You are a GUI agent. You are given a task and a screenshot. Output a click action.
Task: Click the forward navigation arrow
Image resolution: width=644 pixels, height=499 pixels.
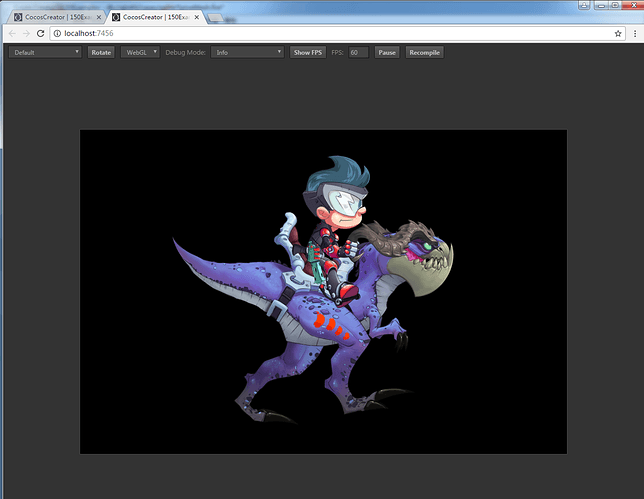pyautogui.click(x=26, y=33)
